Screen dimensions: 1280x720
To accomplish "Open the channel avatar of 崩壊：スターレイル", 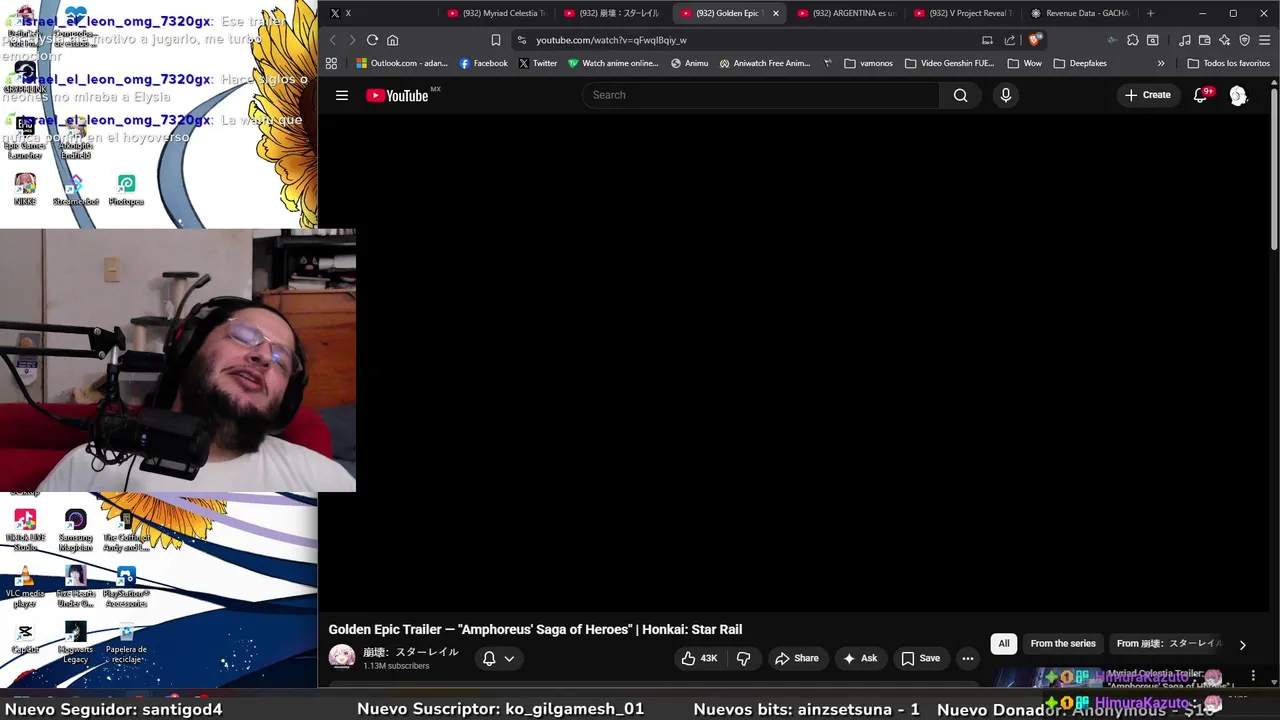I will click(x=342, y=657).
